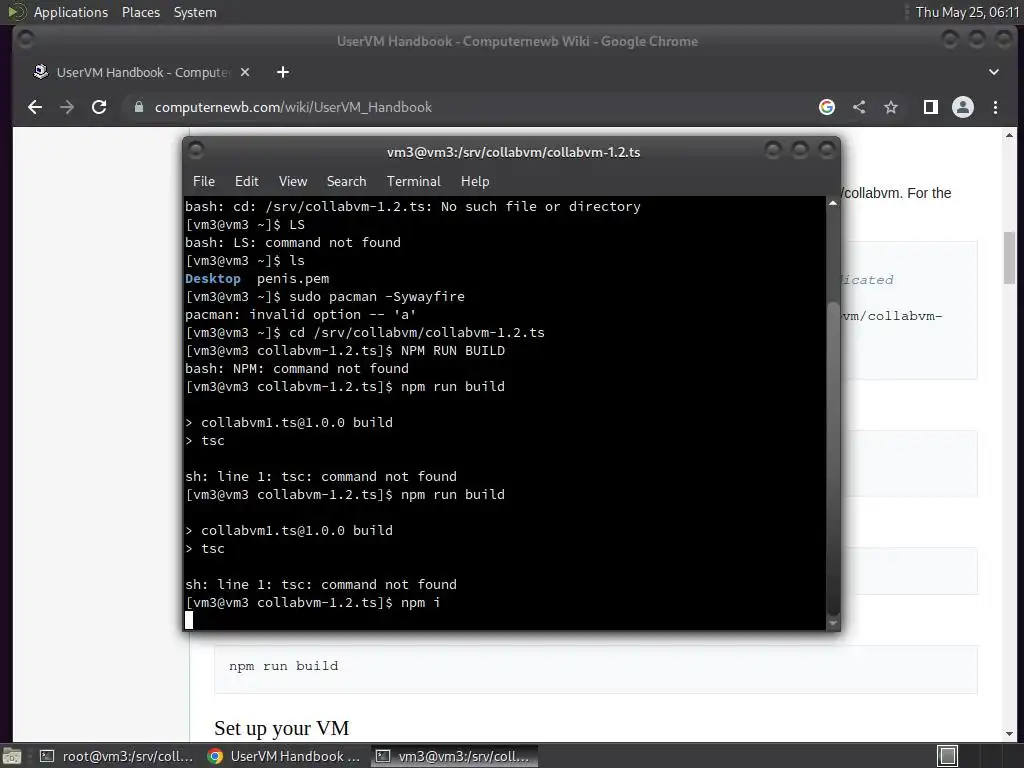Click 'penis.pem' filename in terminal
The height and width of the screenshot is (768, 1024).
(x=293, y=279)
